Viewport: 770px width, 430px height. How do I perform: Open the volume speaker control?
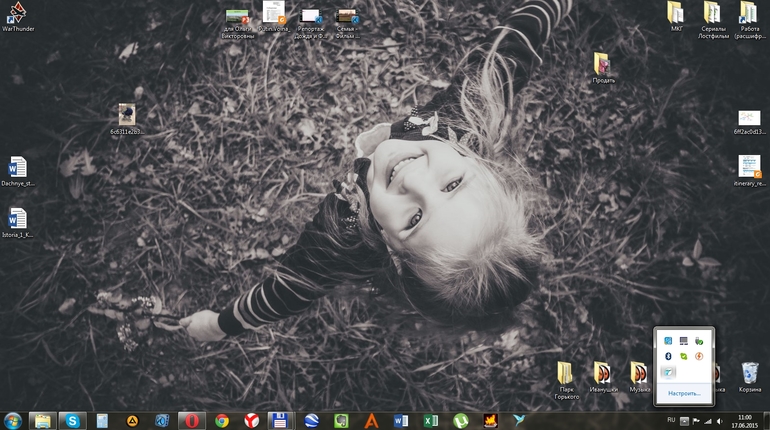[x=720, y=419]
